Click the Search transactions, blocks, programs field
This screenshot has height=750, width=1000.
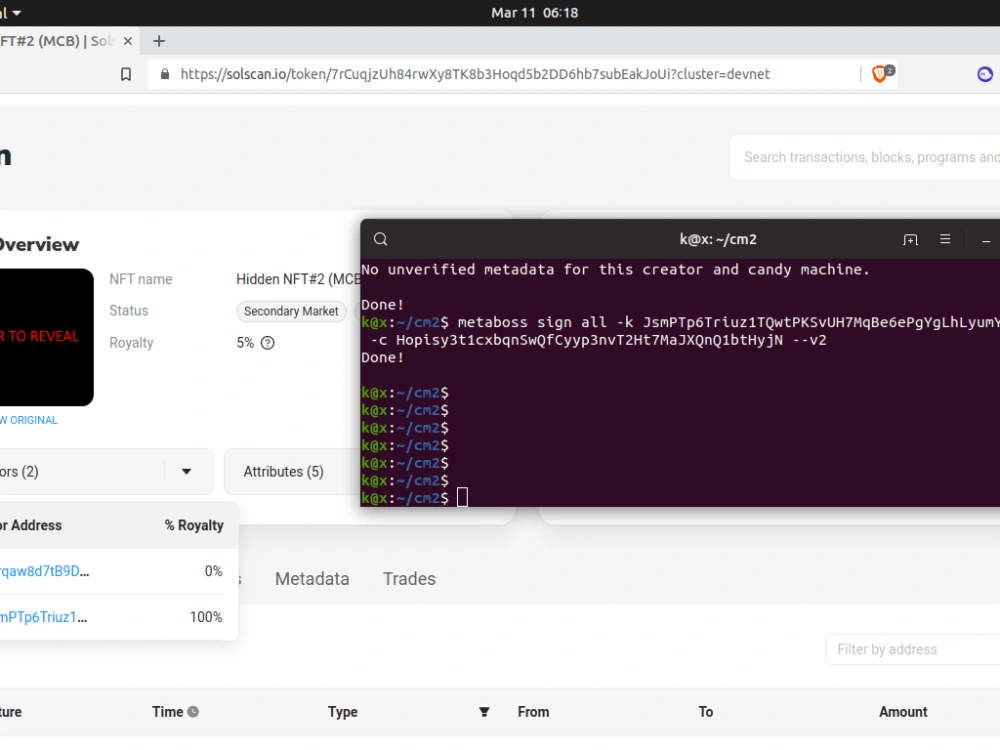[x=867, y=157]
